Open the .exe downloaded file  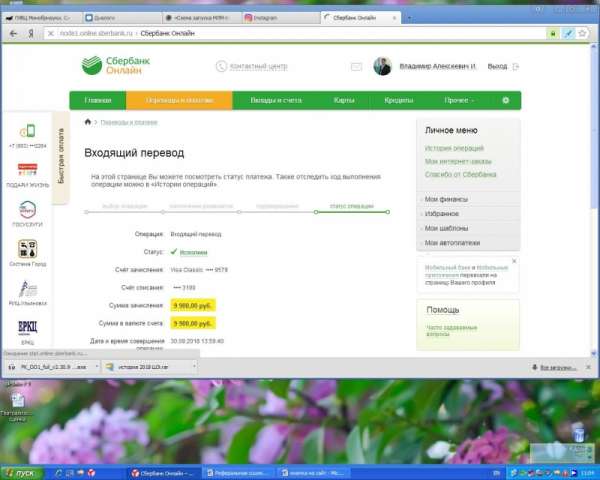click(x=49, y=367)
